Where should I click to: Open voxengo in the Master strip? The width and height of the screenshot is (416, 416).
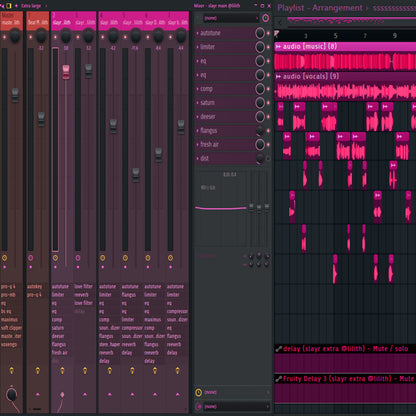pyautogui.click(x=9, y=345)
